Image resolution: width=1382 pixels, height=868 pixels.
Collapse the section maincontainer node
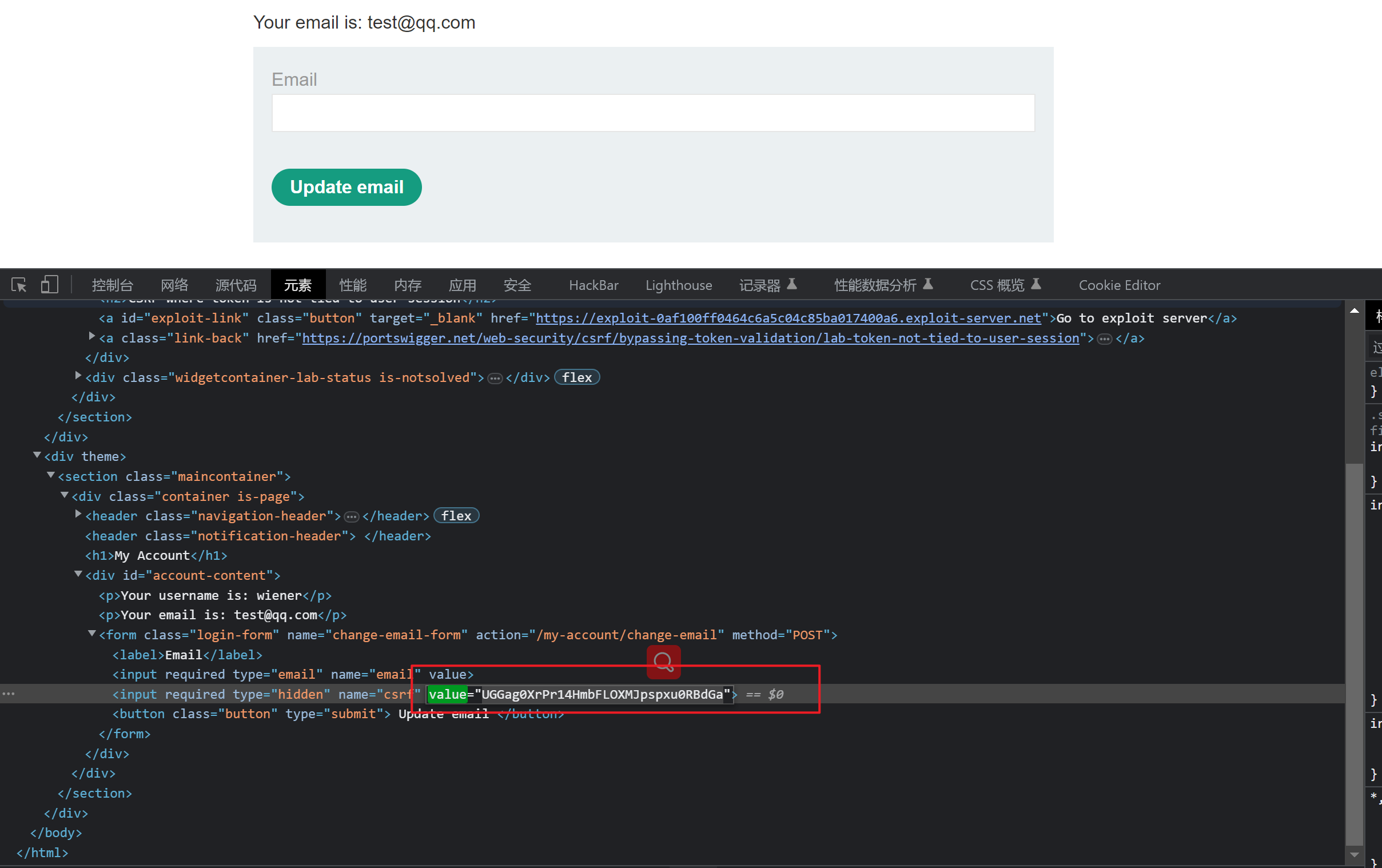click(x=51, y=475)
